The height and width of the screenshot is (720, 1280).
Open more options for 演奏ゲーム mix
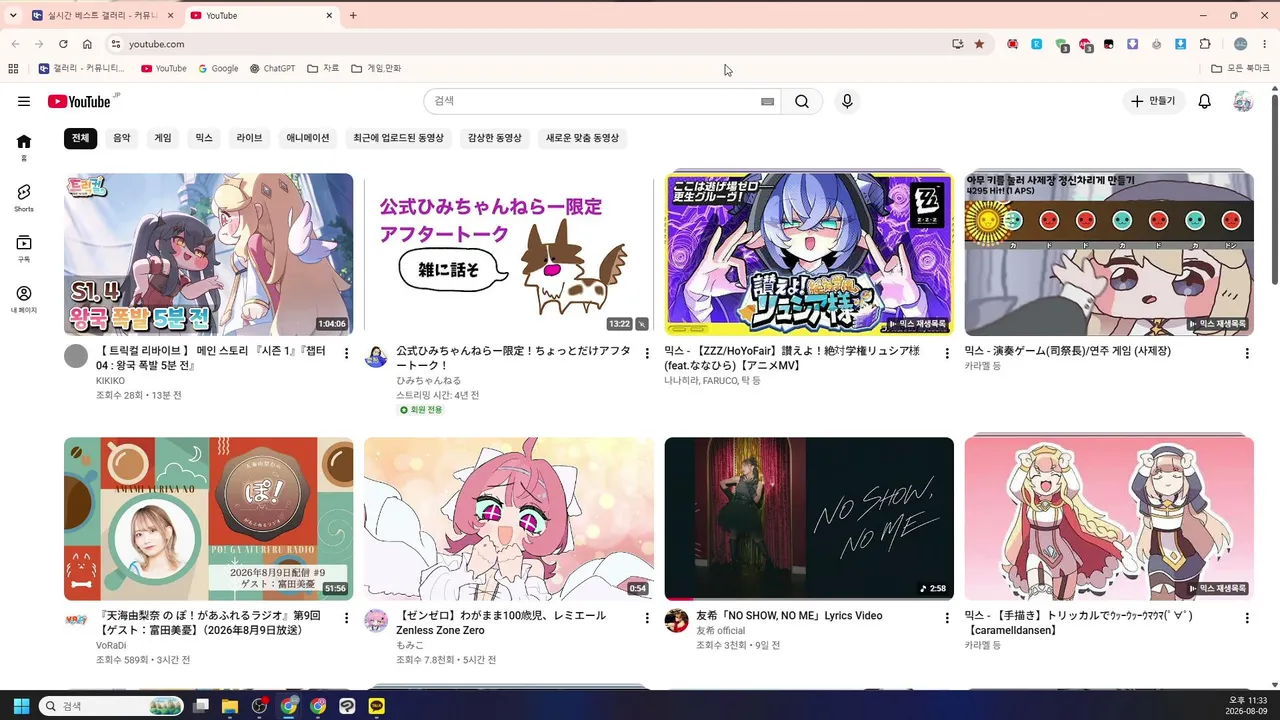1247,353
